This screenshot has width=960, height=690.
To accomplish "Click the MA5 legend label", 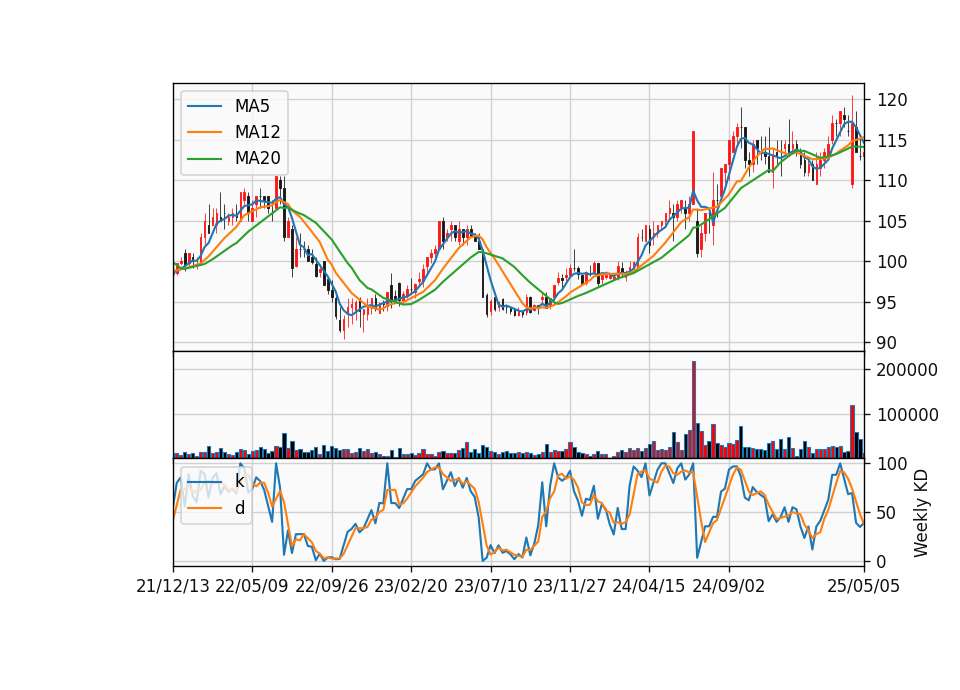I will pos(252,106).
